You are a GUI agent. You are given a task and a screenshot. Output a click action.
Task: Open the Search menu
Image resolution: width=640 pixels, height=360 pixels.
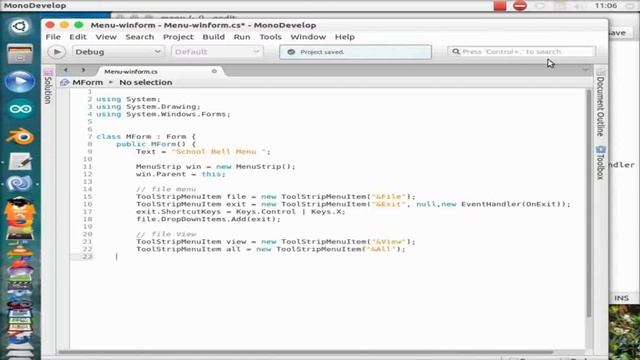pyautogui.click(x=140, y=37)
